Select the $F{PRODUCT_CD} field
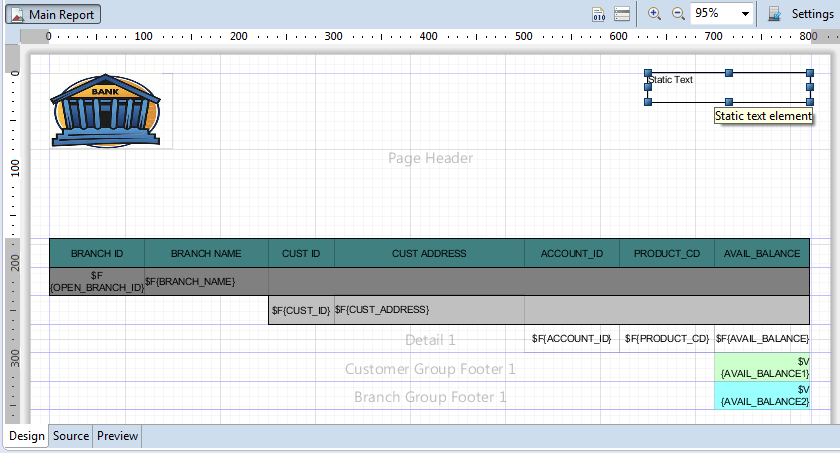The height and width of the screenshot is (453, 840). (667, 338)
